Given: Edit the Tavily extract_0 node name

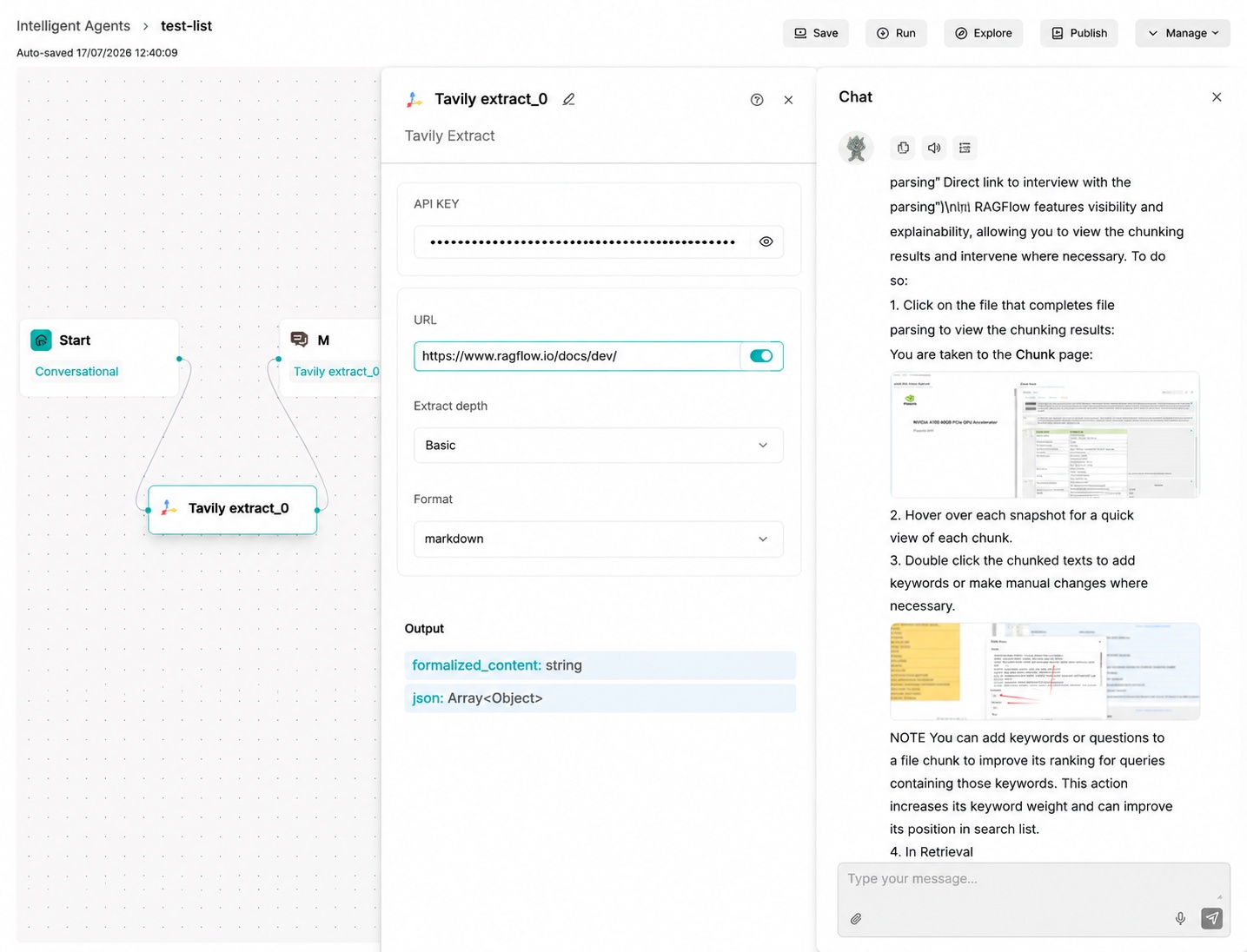Looking at the screenshot, I should [568, 99].
